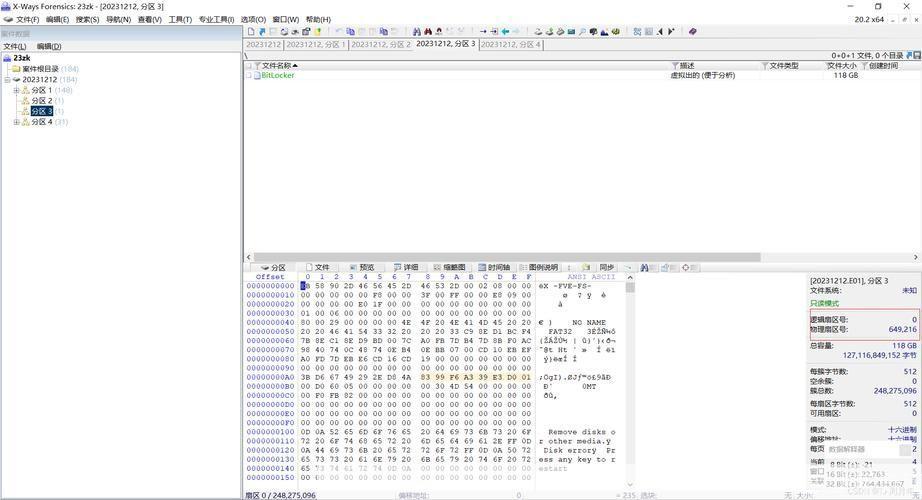Click the hex editor vertical scrollbar
Screen dimensions: 922x500
click(630, 380)
